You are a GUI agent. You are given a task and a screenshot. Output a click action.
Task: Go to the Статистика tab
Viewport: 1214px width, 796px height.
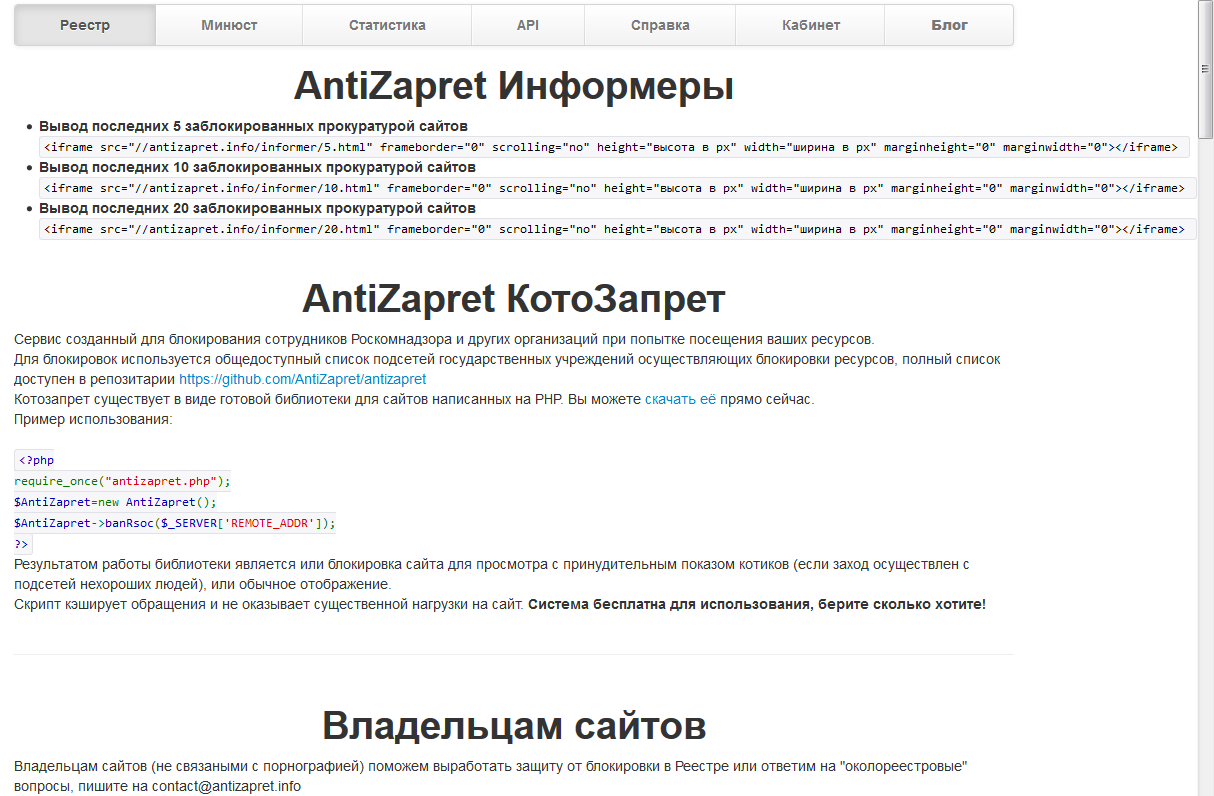387,25
